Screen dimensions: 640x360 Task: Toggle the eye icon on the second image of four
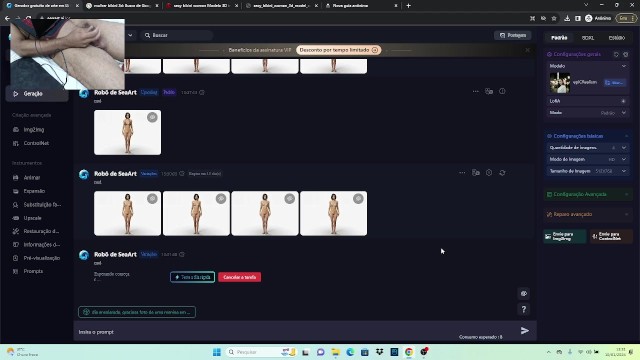point(221,198)
